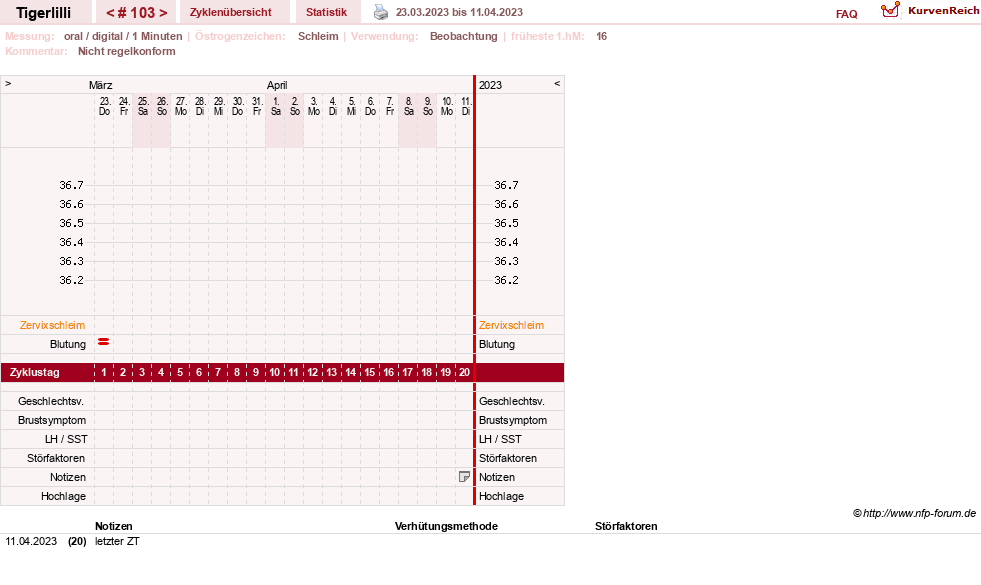Click the bottom 'Notizen' column header
Image resolution: width=981 pixels, height=585 pixels.
point(114,526)
